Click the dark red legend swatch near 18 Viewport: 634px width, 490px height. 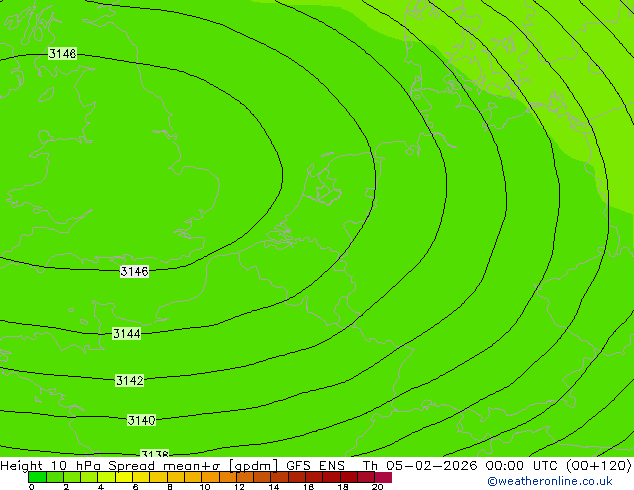coord(349,477)
